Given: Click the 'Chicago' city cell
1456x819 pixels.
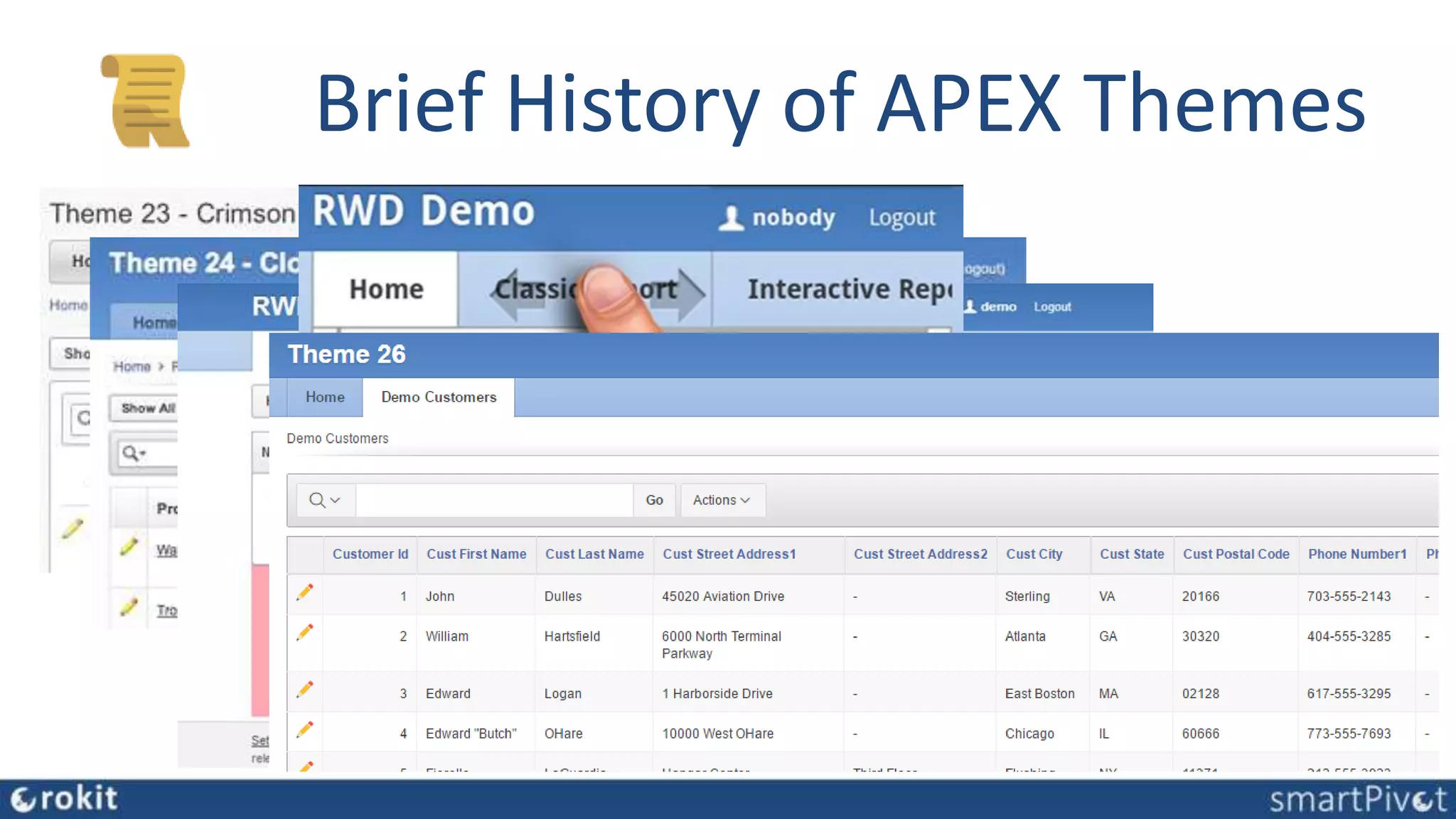Looking at the screenshot, I should [1029, 734].
